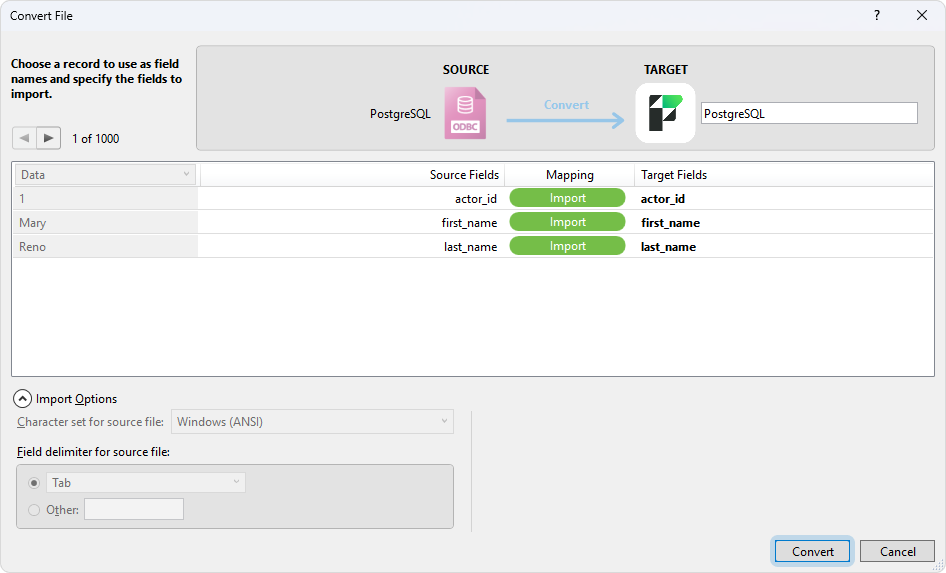Select the last_name source field
This screenshot has height=573, width=946.
(x=470, y=247)
